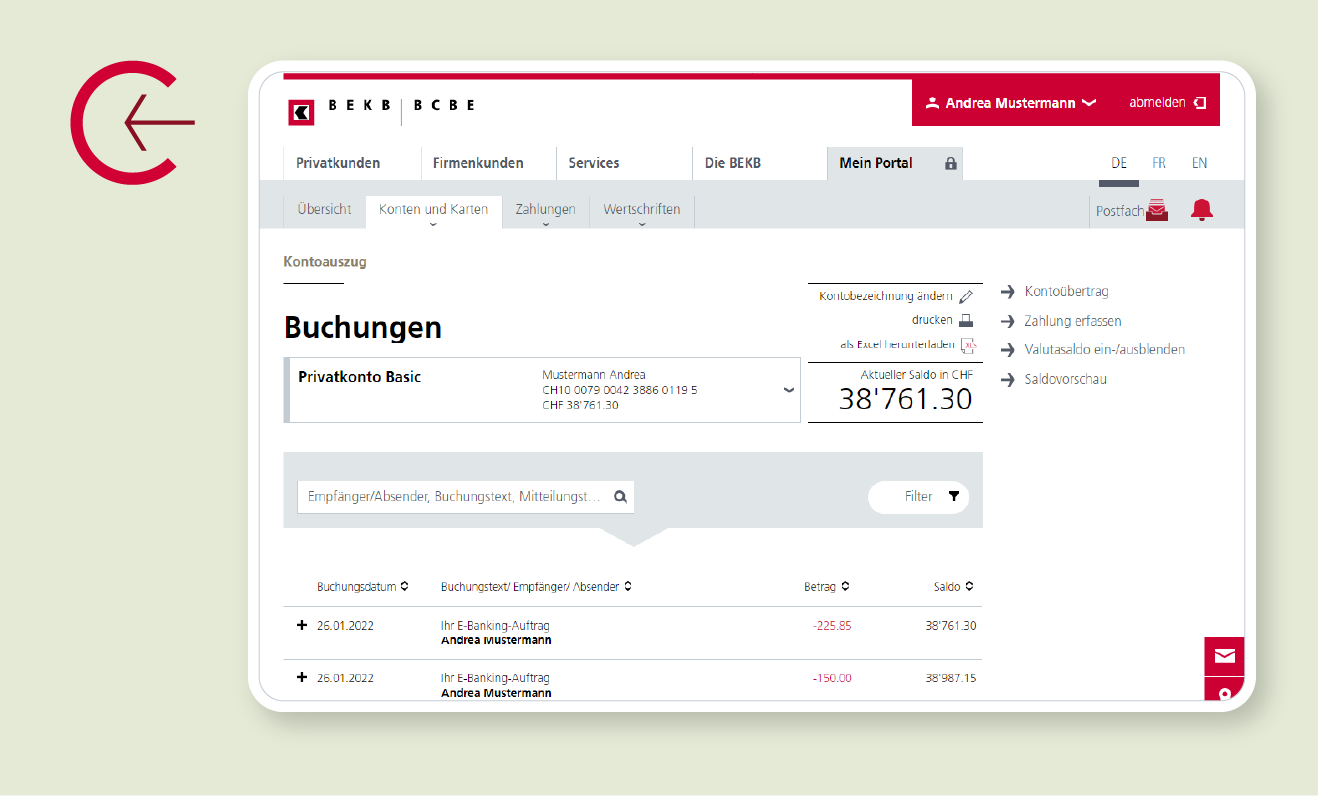Open the Filter options
Screen dimensions: 1318x796
[918, 497]
